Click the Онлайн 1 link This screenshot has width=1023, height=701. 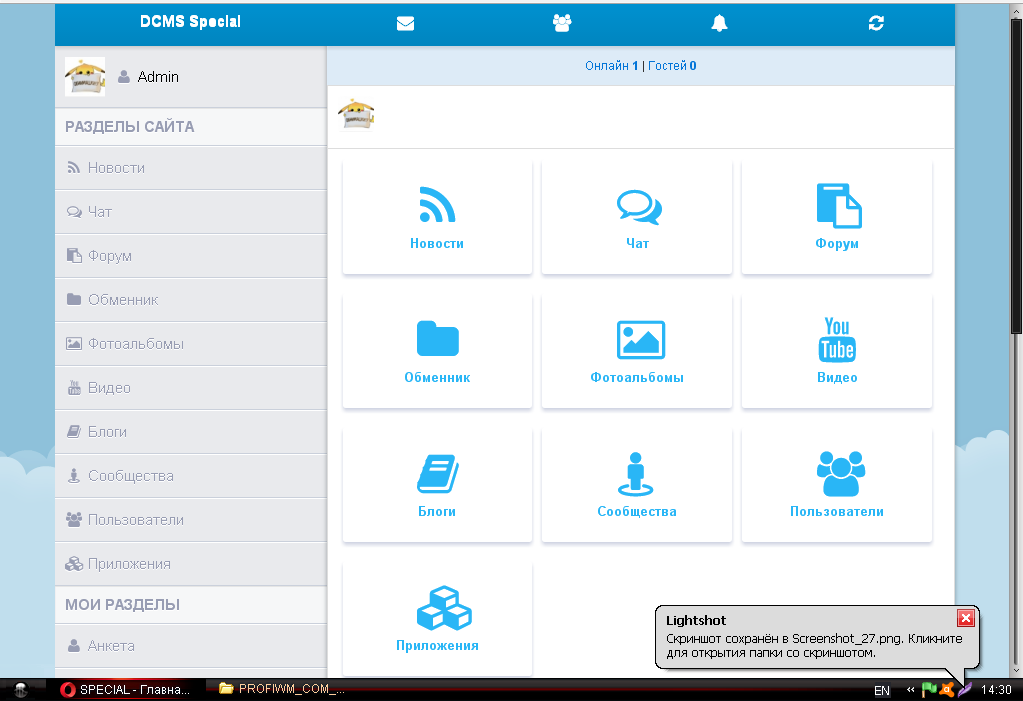[611, 66]
